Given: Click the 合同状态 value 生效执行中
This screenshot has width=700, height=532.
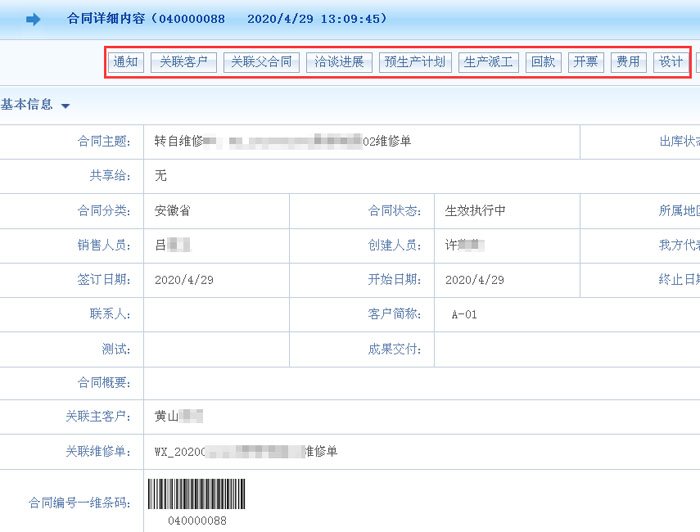Looking at the screenshot, I should coord(476,211).
